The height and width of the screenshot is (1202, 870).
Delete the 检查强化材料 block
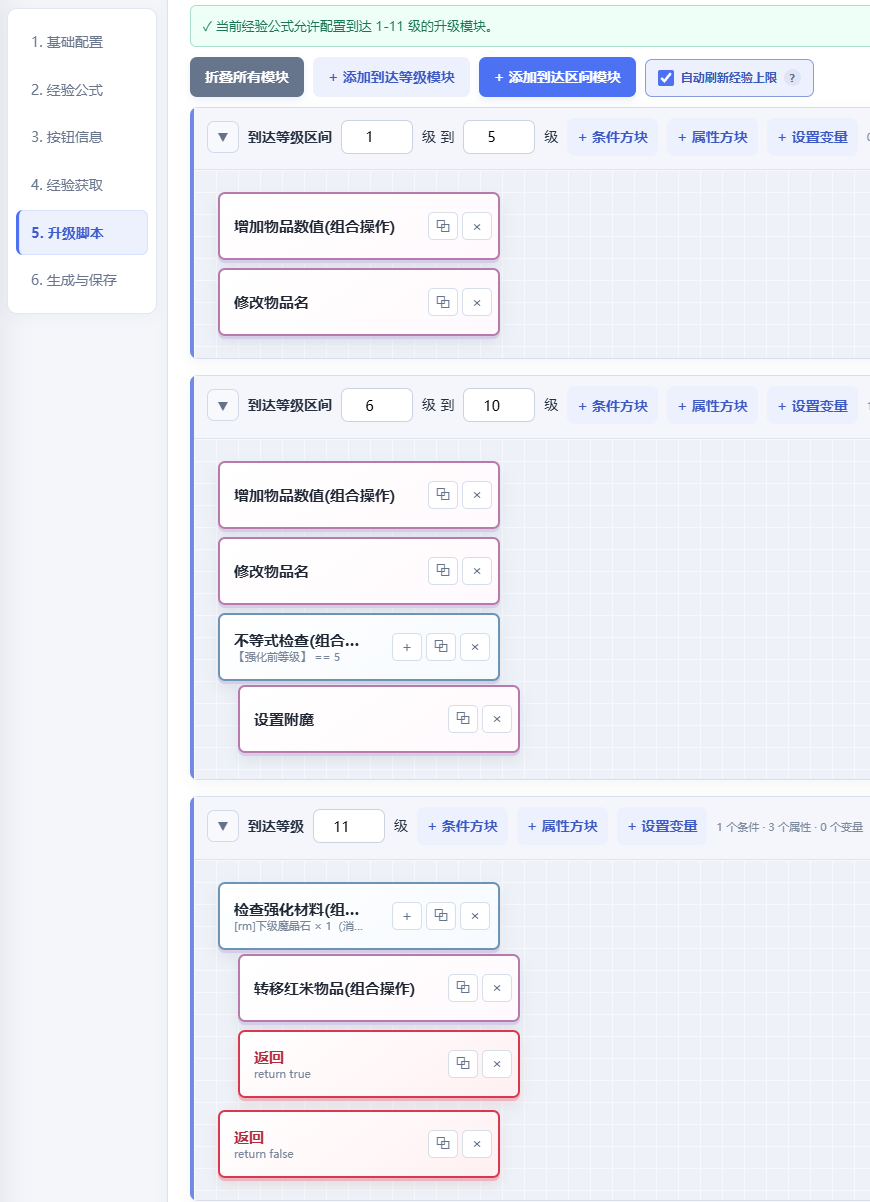coord(475,916)
